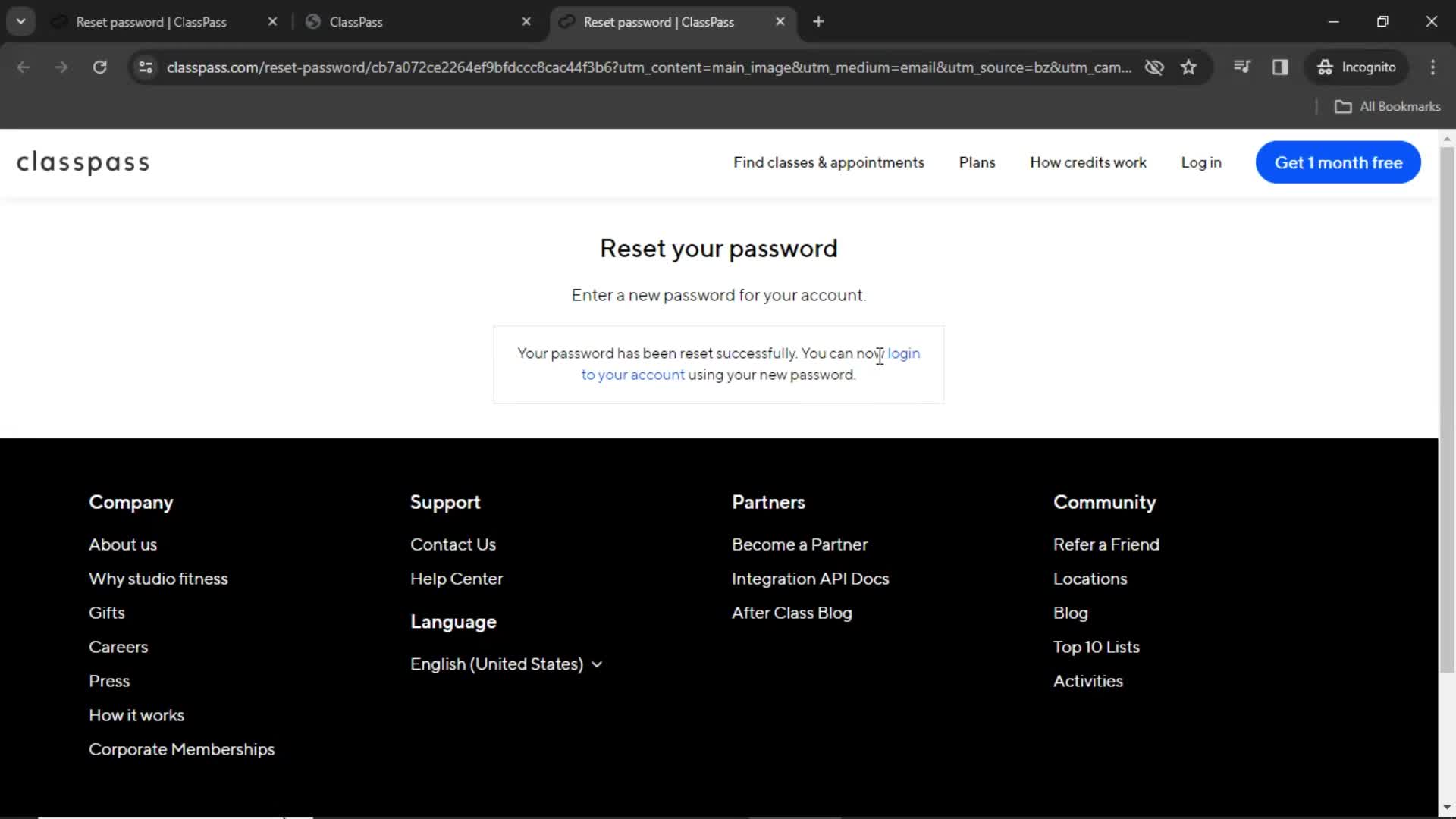Screen dimensions: 1456x819
Task: Click the bookmark star icon
Action: click(x=1190, y=67)
